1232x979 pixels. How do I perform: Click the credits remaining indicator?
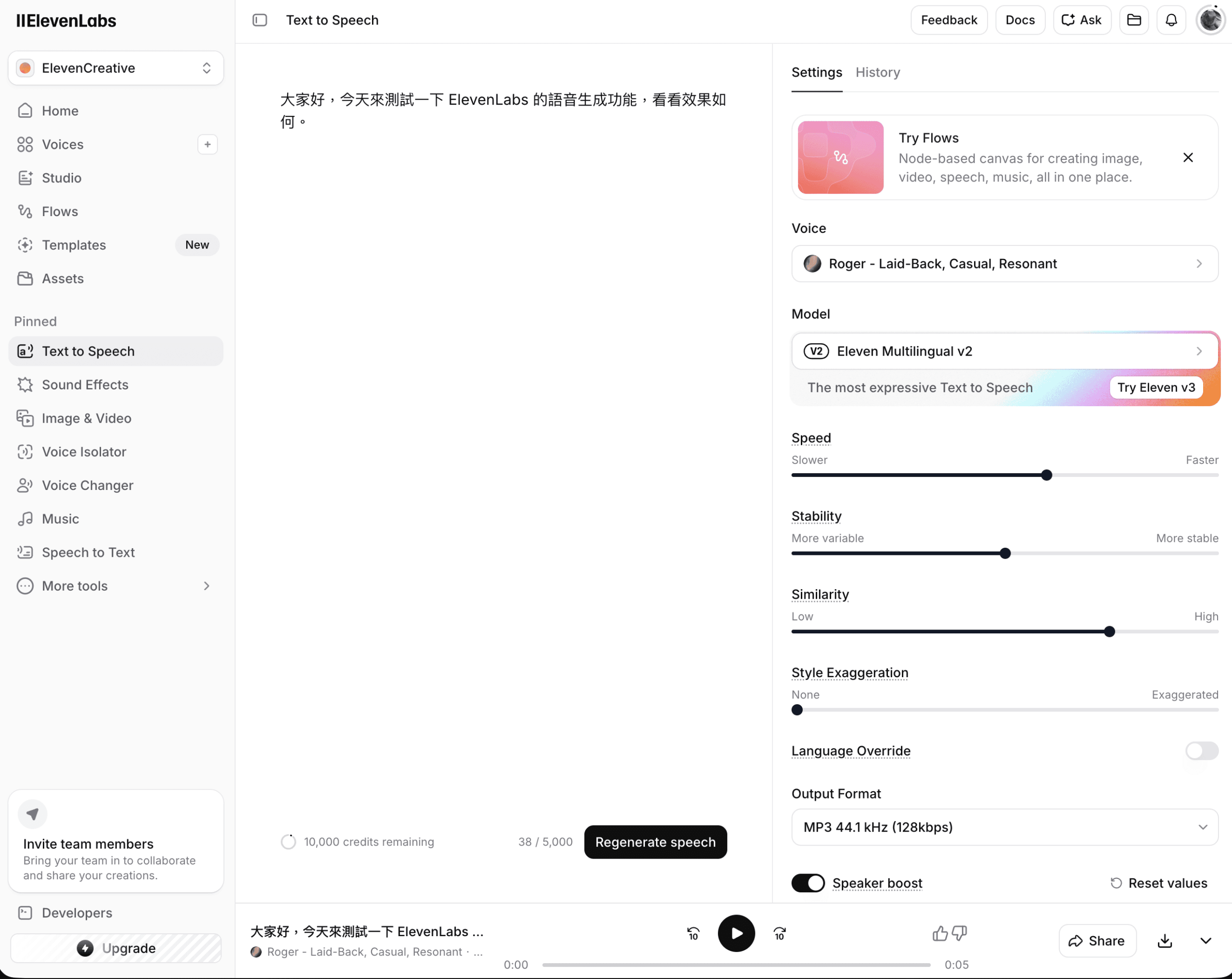pyautogui.click(x=358, y=842)
